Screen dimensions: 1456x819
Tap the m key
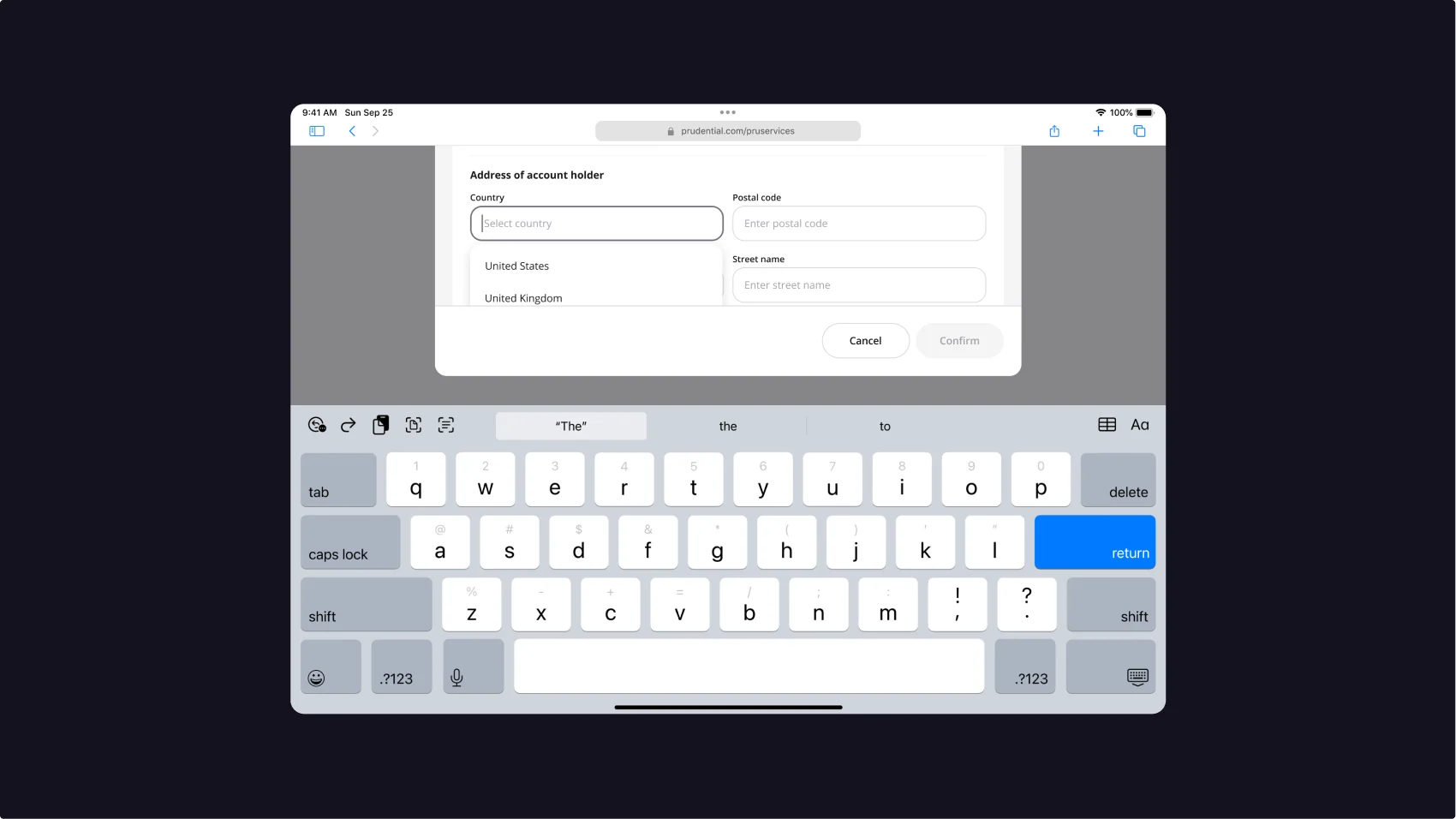tap(888, 605)
